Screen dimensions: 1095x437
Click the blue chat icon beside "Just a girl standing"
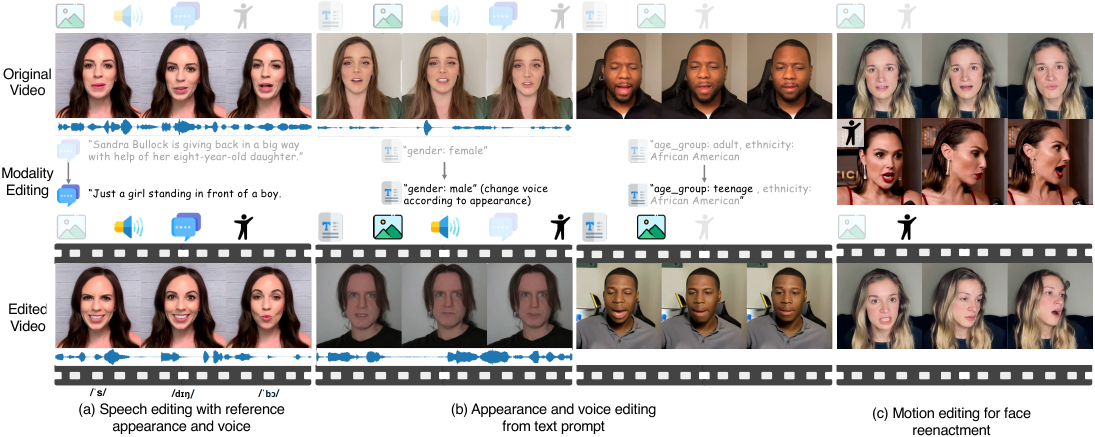click(x=70, y=193)
